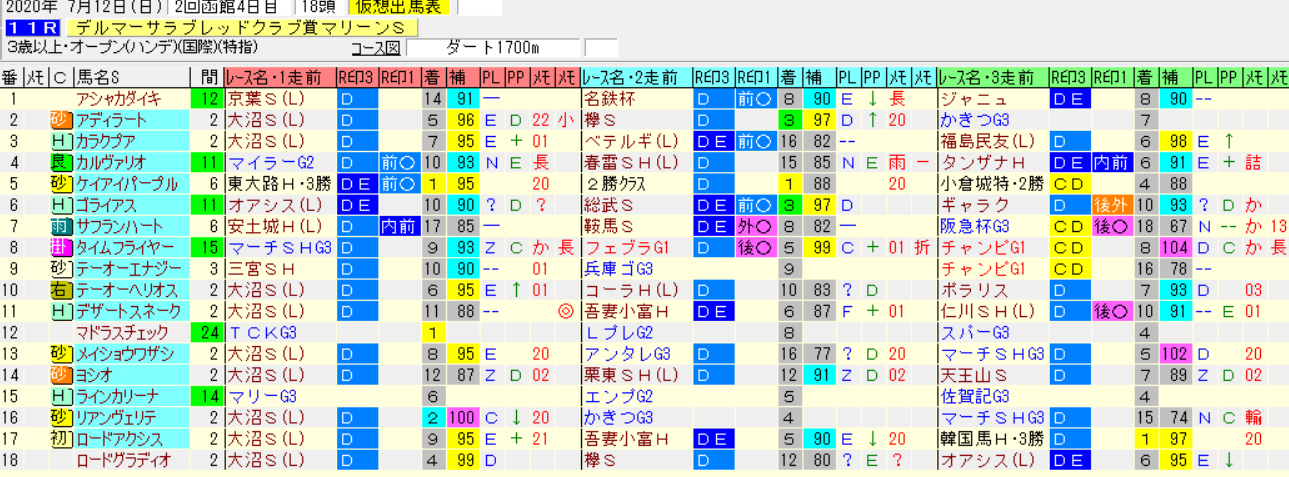Image resolution: width=1289 pixels, height=477 pixels.
Task: Click the orange 砂 icon beside アディラート
Action: (x=60, y=120)
